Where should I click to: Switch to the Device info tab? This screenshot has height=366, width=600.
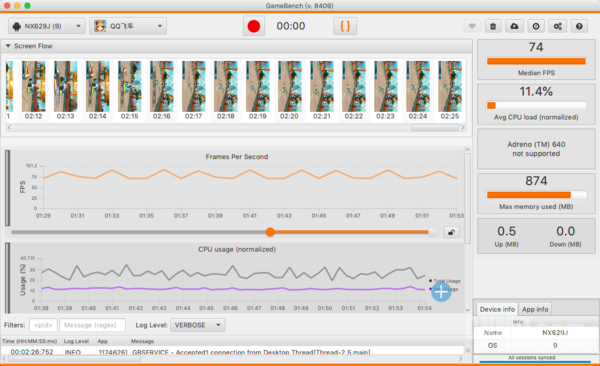[x=497, y=309]
